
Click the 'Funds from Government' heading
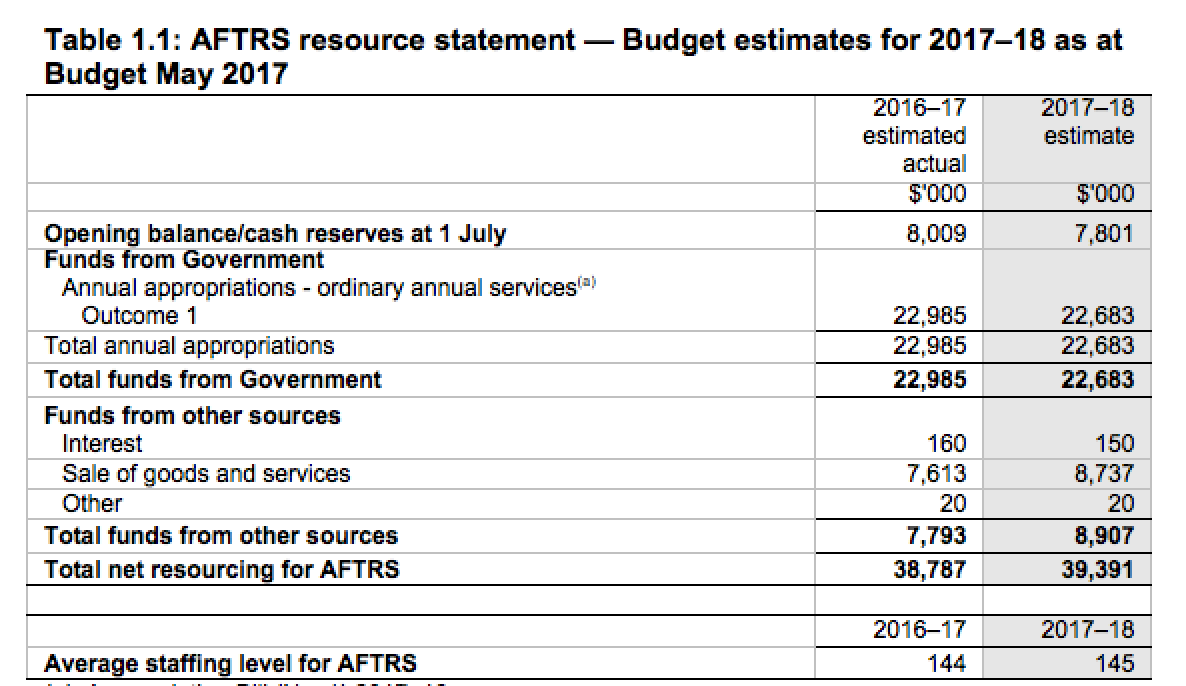pos(184,260)
